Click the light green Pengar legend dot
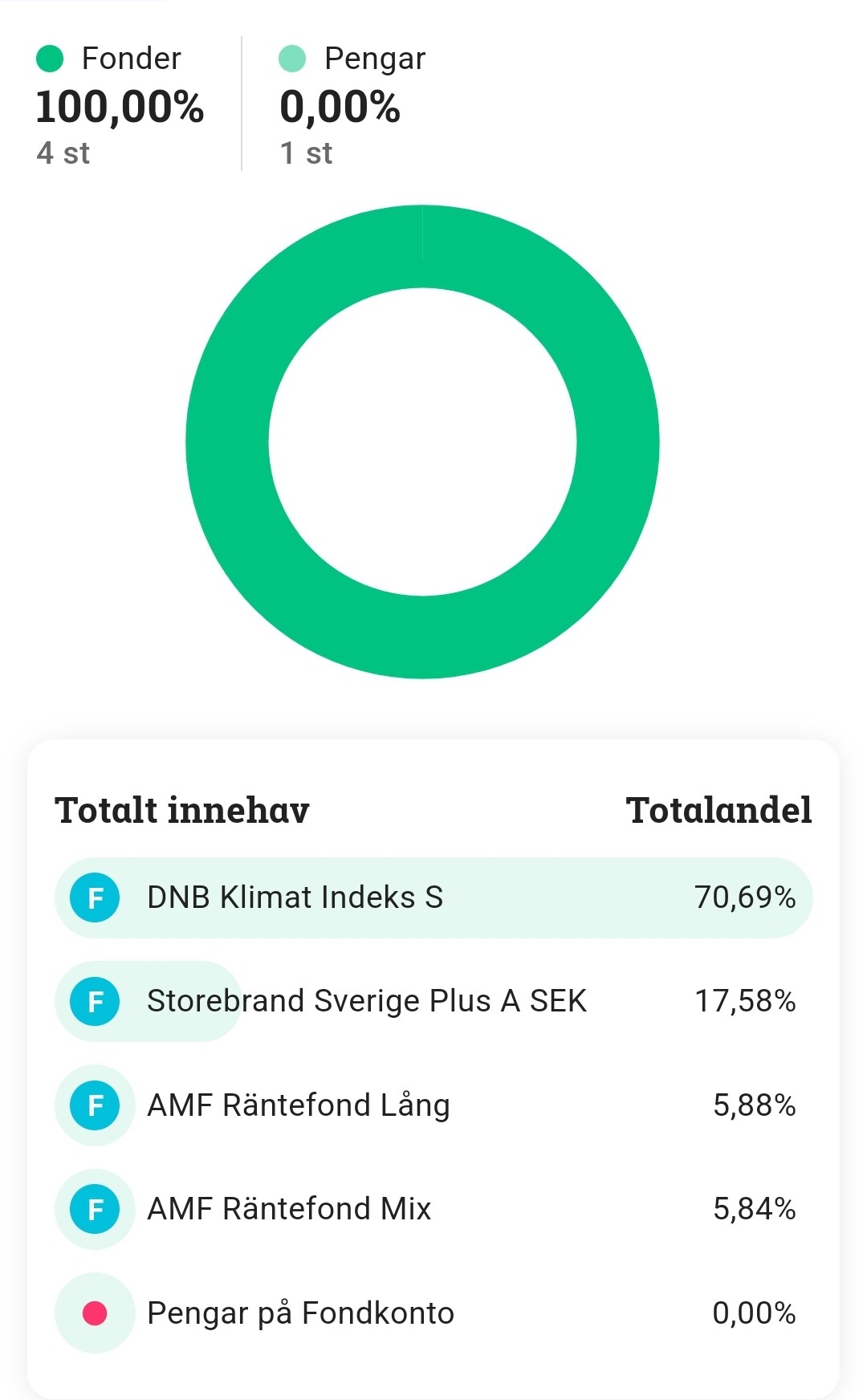The image size is (867, 1400). (292, 59)
